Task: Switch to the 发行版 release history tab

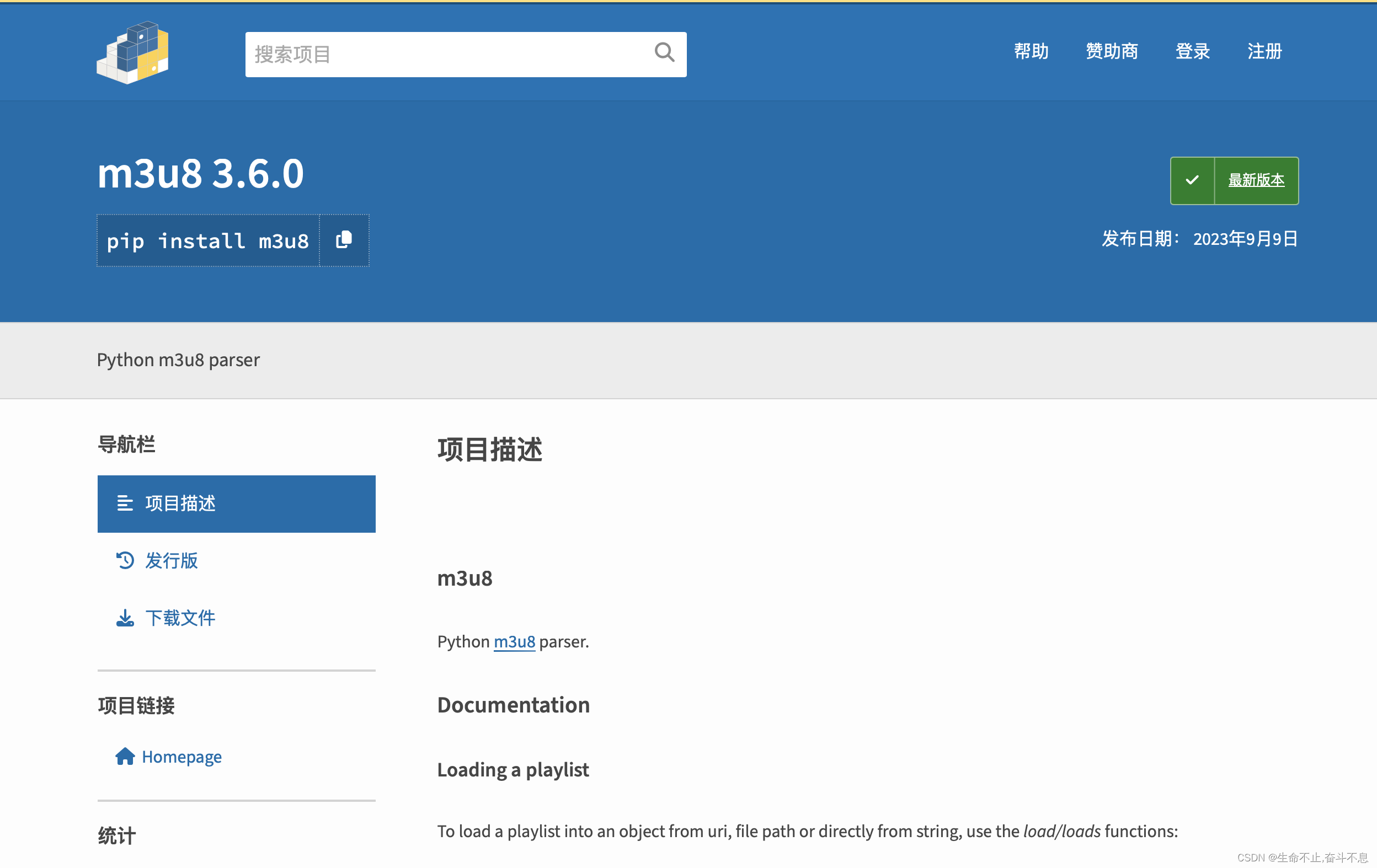Action: [x=171, y=561]
